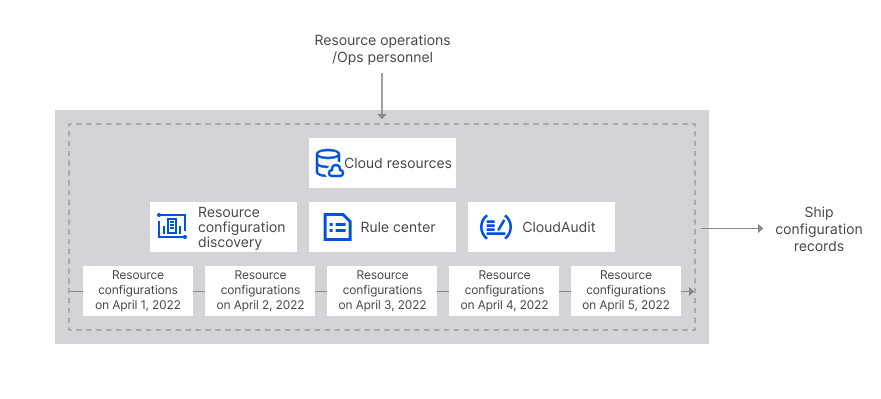
Task: Open Resource configurations on April 2, 2022
Action: click(260, 291)
